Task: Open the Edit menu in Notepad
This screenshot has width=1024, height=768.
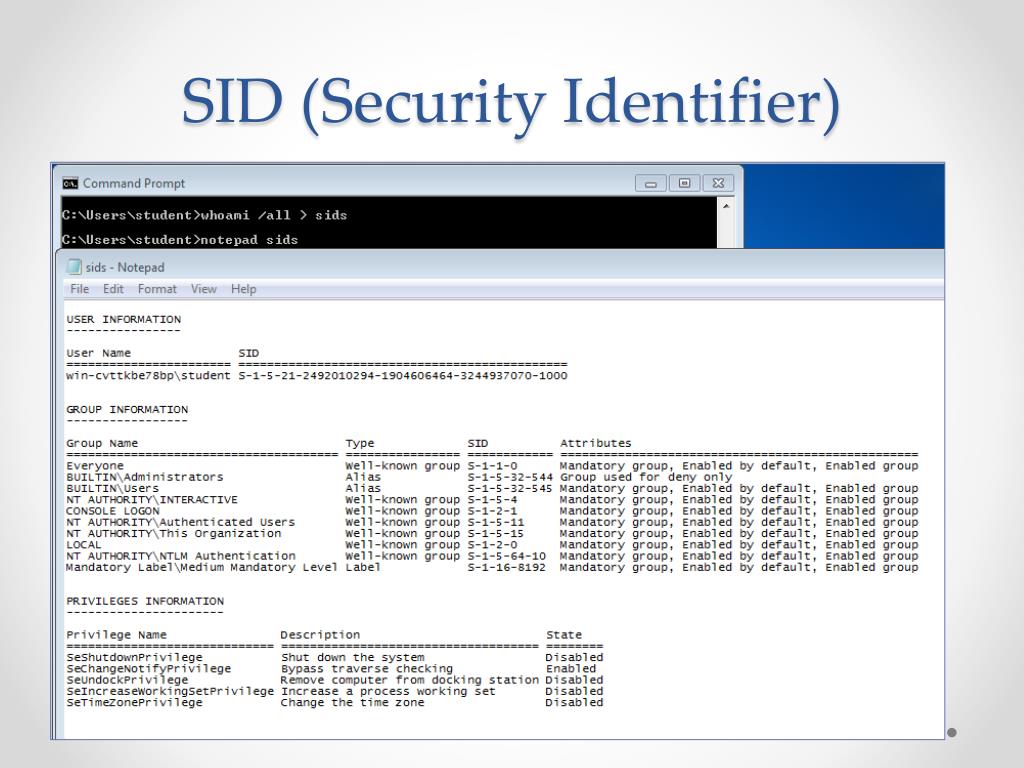Action: pos(113,289)
